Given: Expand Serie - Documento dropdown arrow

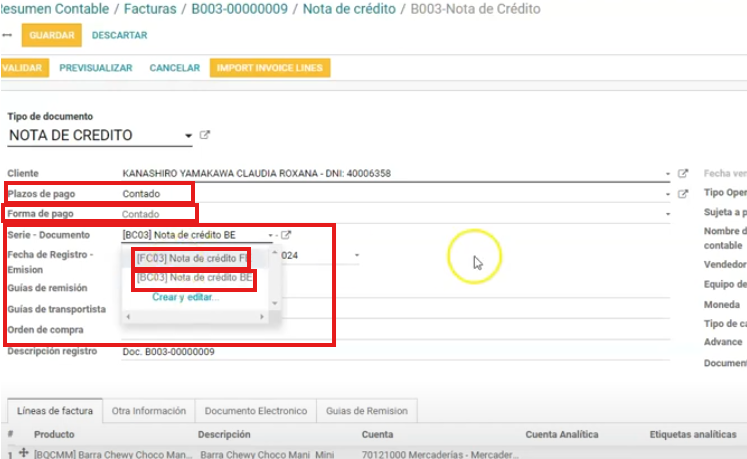Looking at the screenshot, I should click(270, 235).
